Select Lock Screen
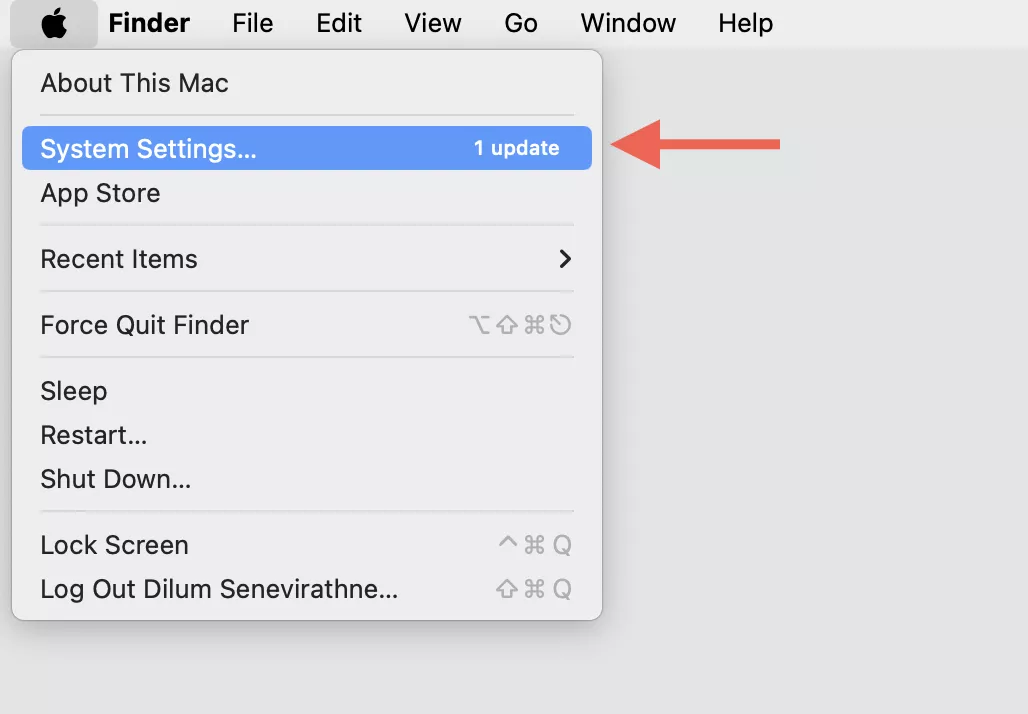This screenshot has width=1028, height=714. [307, 545]
